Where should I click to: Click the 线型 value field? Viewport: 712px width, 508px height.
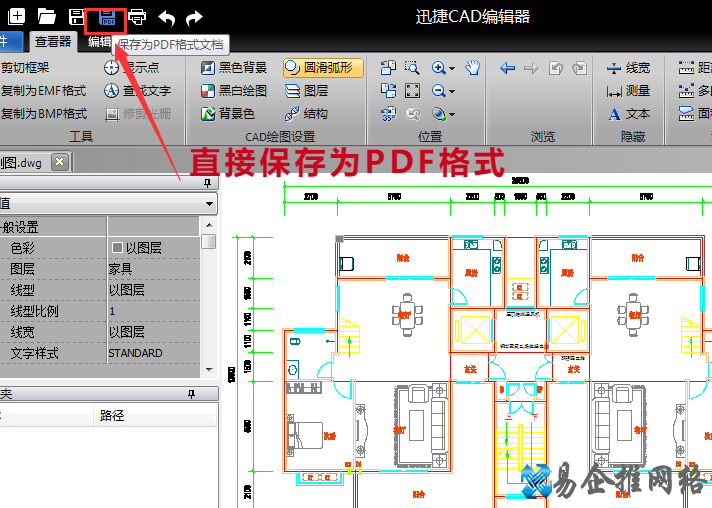pos(153,290)
